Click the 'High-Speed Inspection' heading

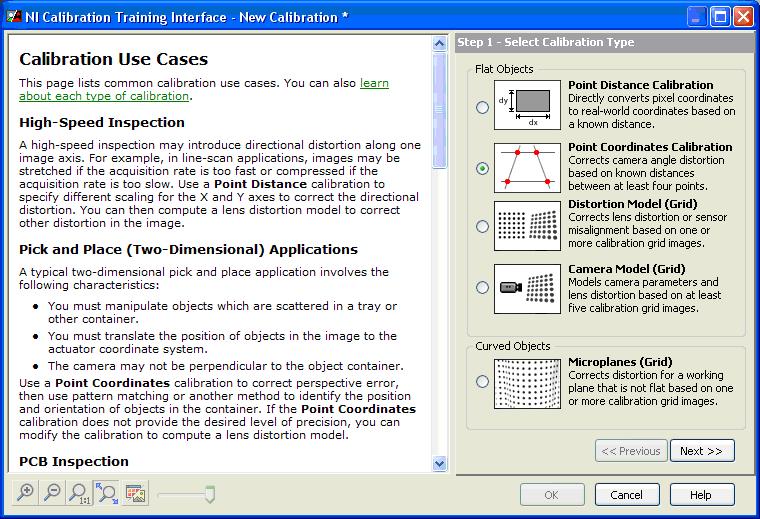pos(102,123)
